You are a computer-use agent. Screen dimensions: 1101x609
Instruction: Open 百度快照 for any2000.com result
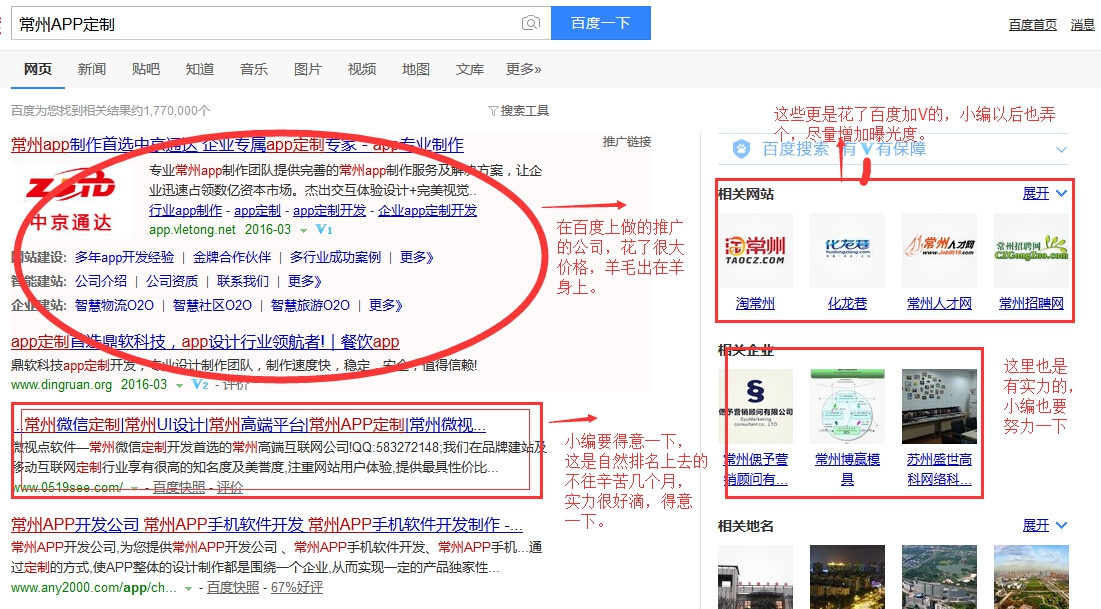tap(233, 587)
